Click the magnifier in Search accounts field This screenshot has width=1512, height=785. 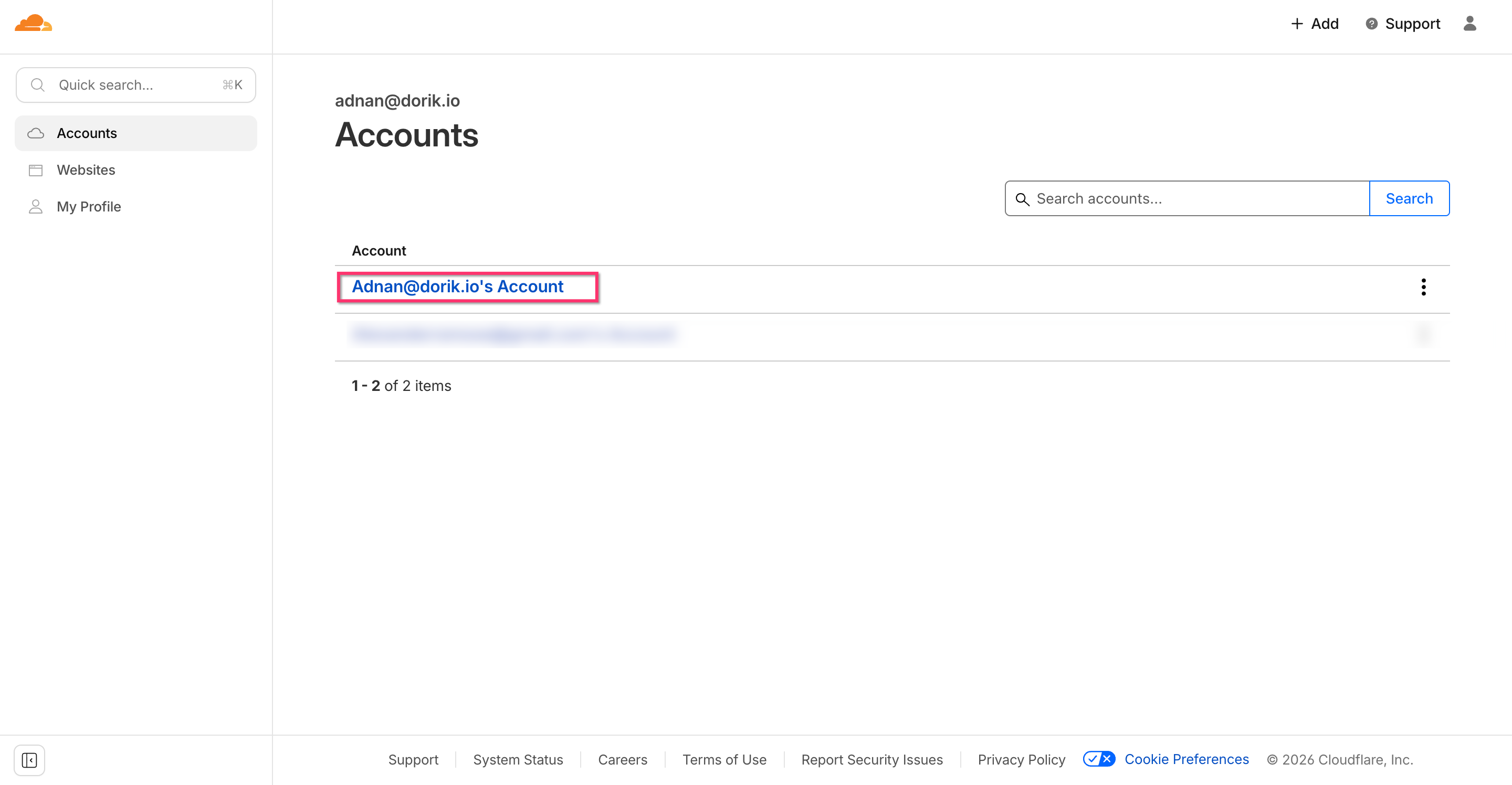click(x=1023, y=199)
